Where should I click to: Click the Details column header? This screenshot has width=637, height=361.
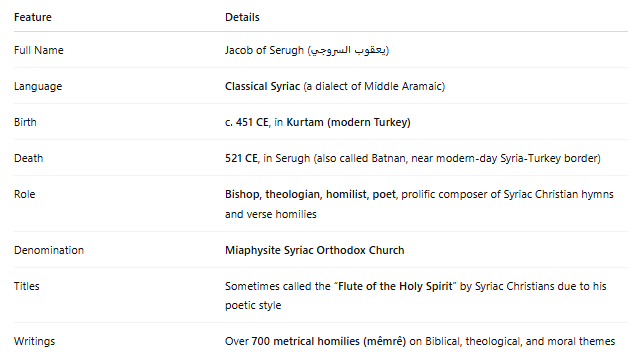pos(242,17)
